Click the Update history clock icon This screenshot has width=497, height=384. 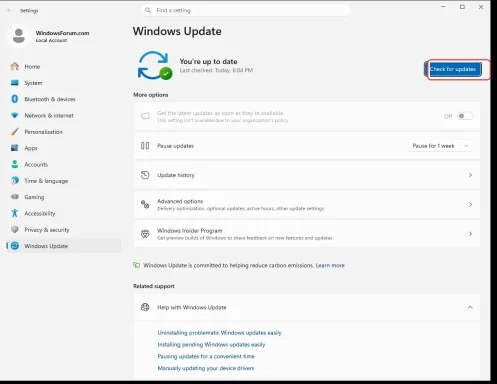(145, 175)
